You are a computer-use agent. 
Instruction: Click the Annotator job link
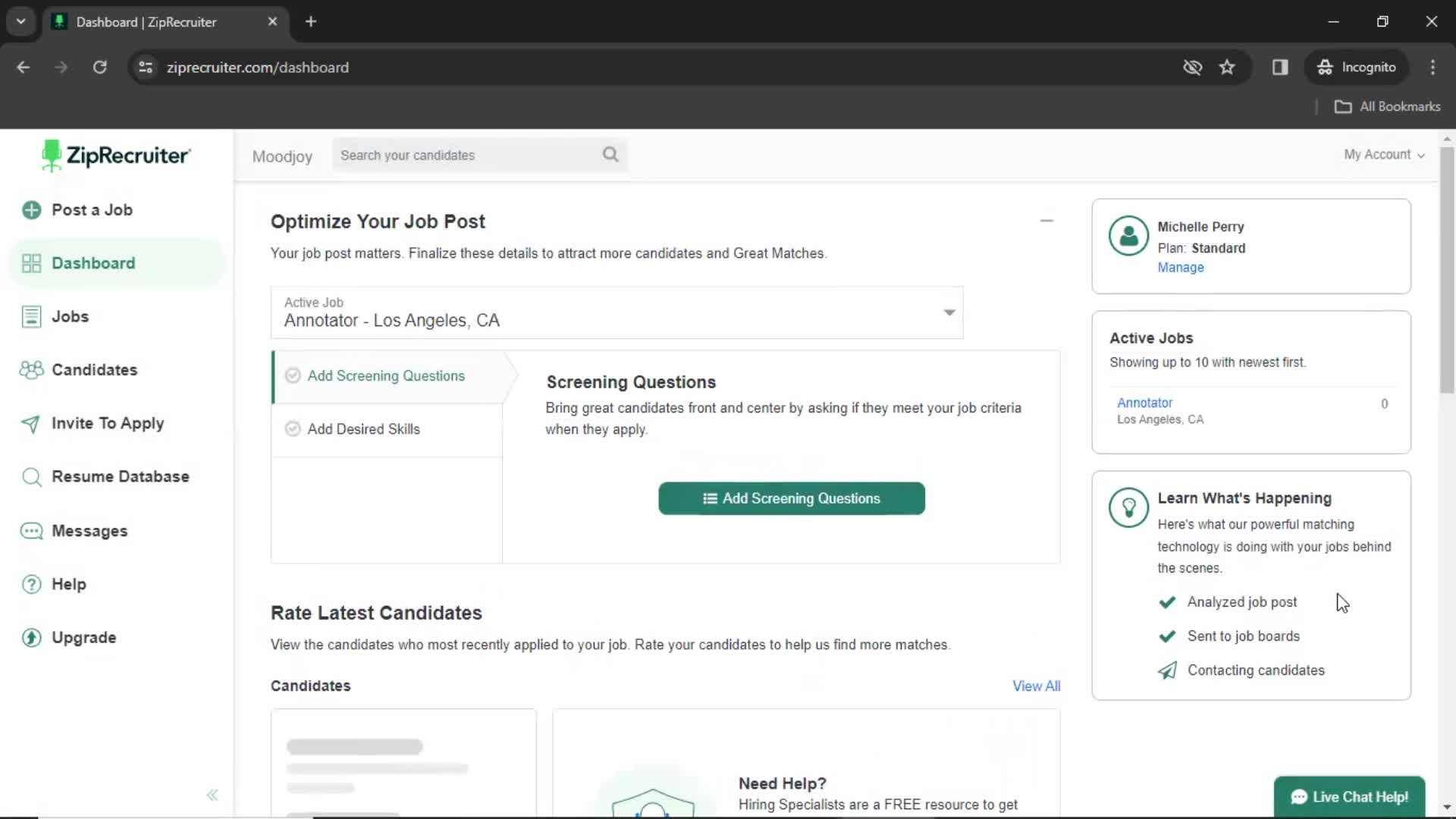[x=1145, y=402]
